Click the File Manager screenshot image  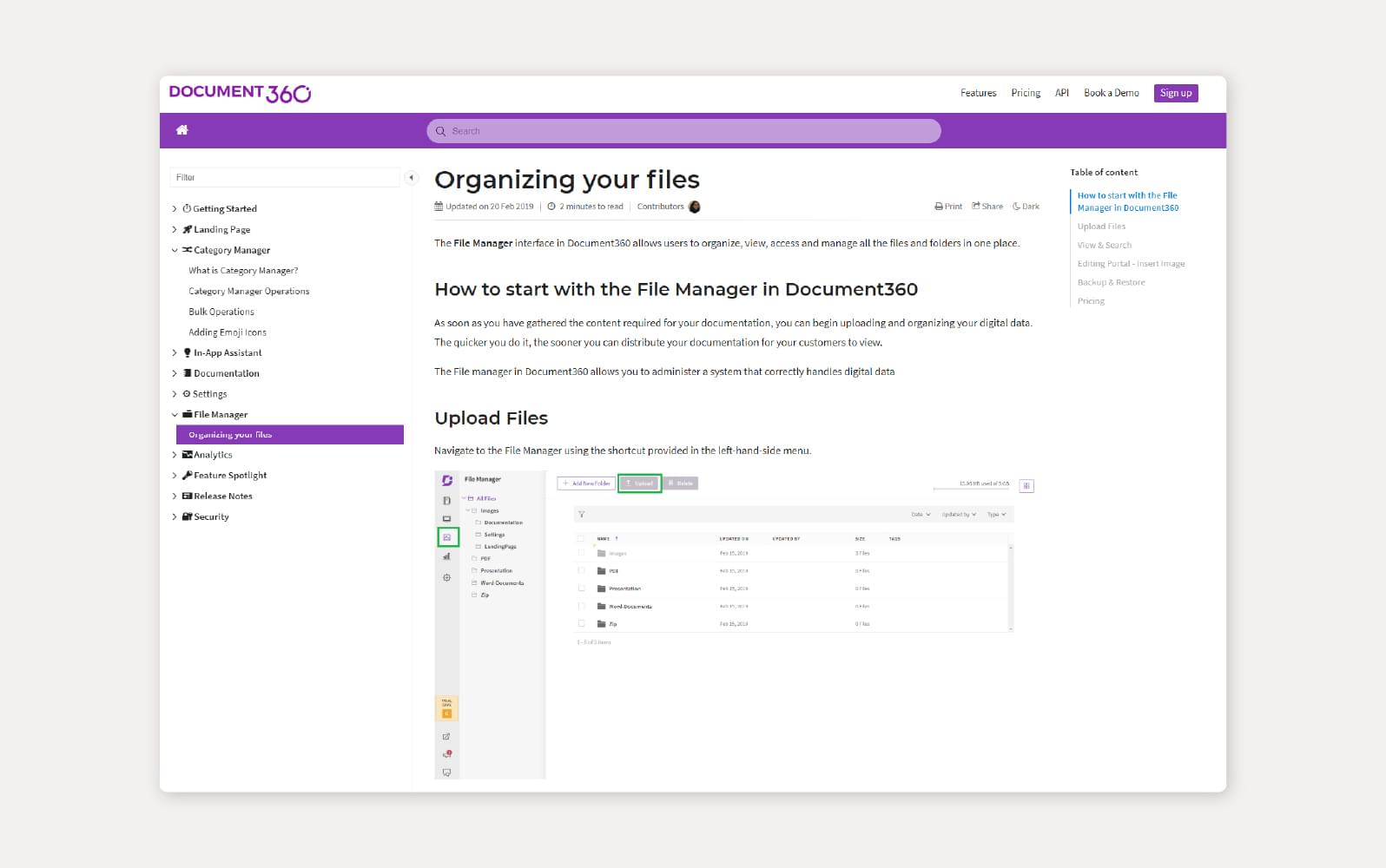coord(736,624)
